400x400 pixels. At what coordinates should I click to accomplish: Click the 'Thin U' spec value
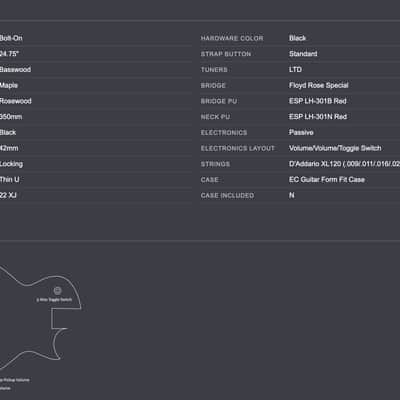(x=9, y=179)
